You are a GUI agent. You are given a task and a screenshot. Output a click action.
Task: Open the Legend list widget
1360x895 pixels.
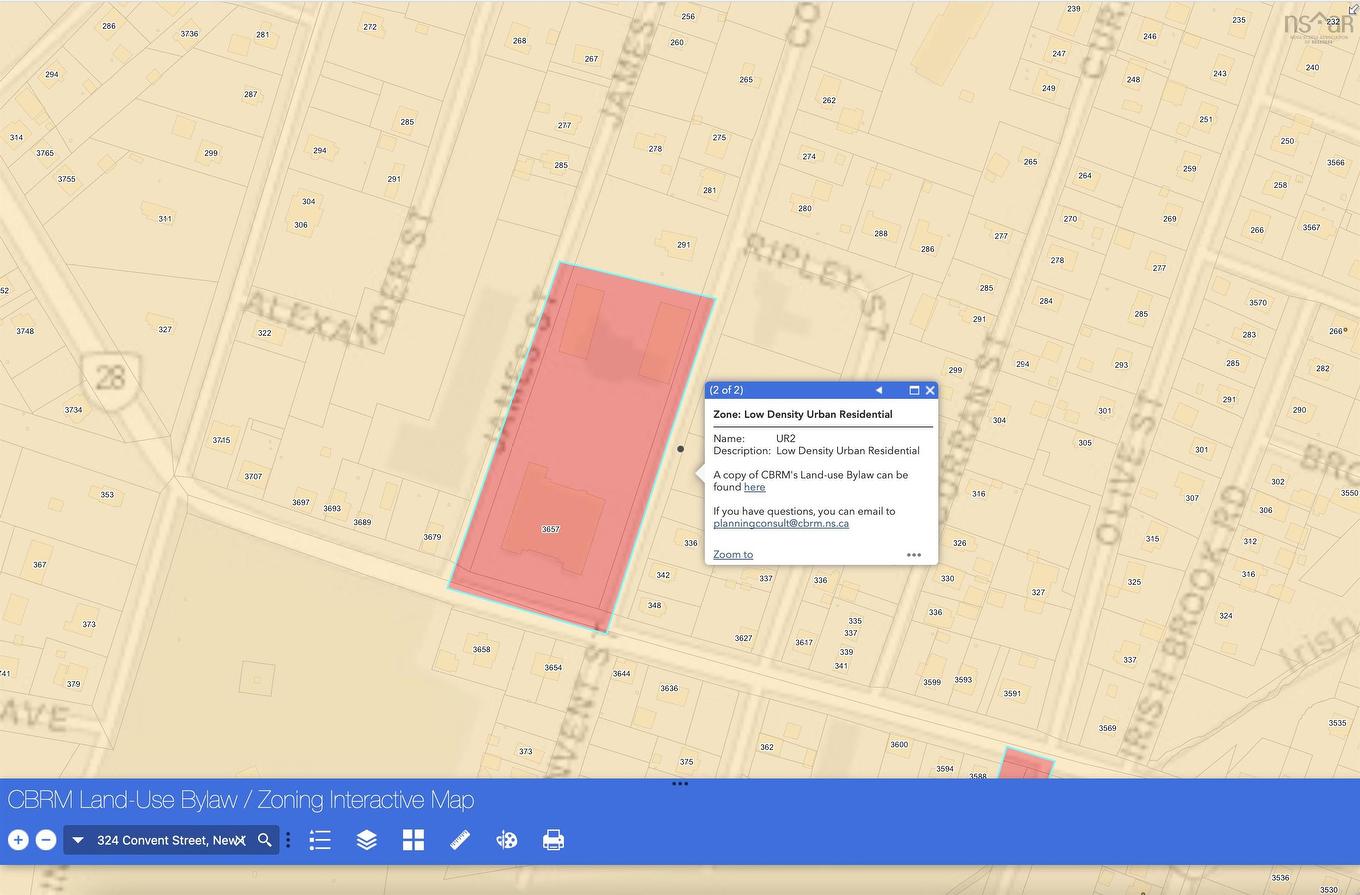pyautogui.click(x=320, y=840)
